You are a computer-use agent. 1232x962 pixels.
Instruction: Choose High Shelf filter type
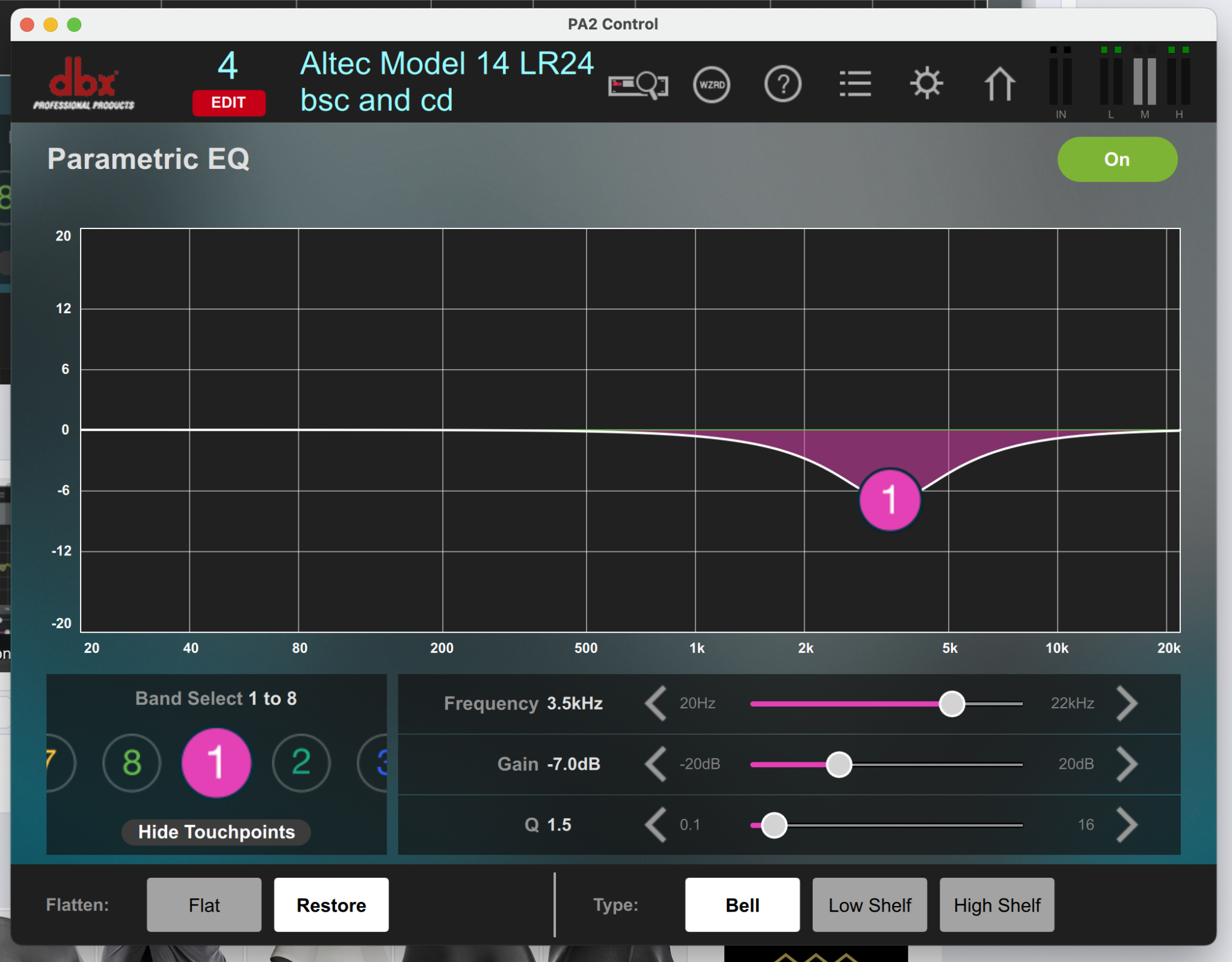[997, 905]
